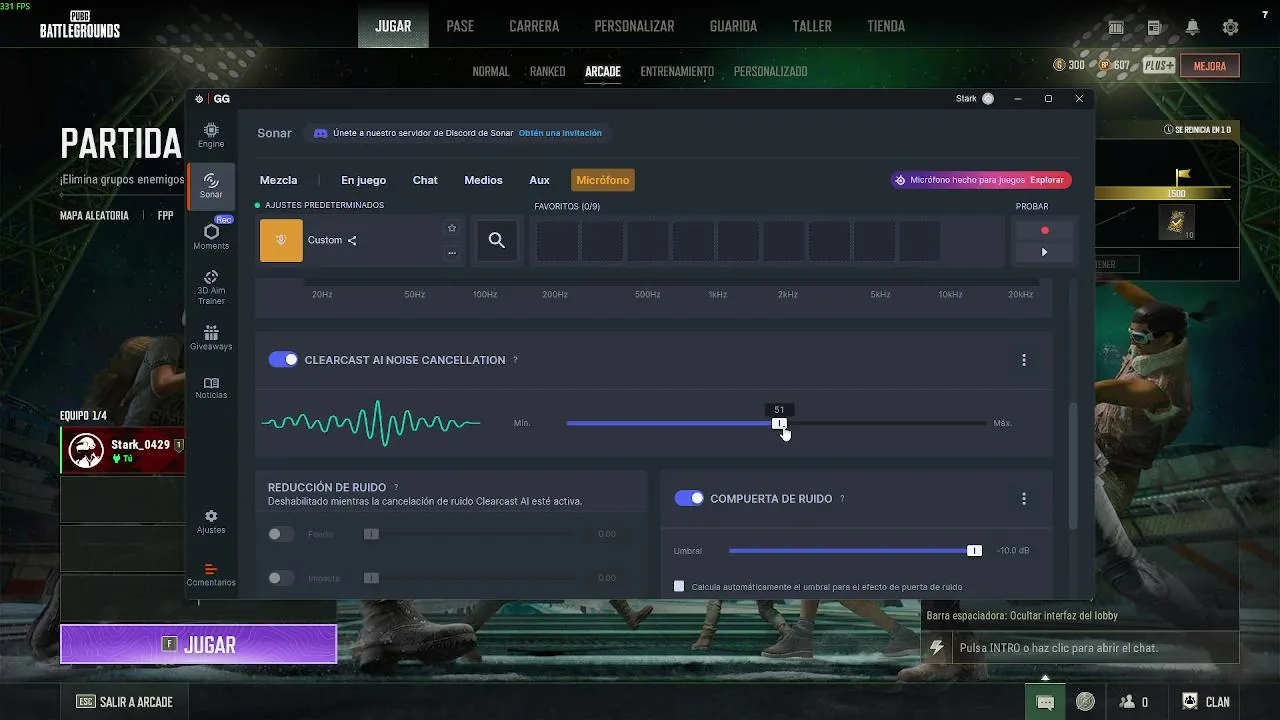Open Reducción de Ruido help icon

click(x=396, y=487)
